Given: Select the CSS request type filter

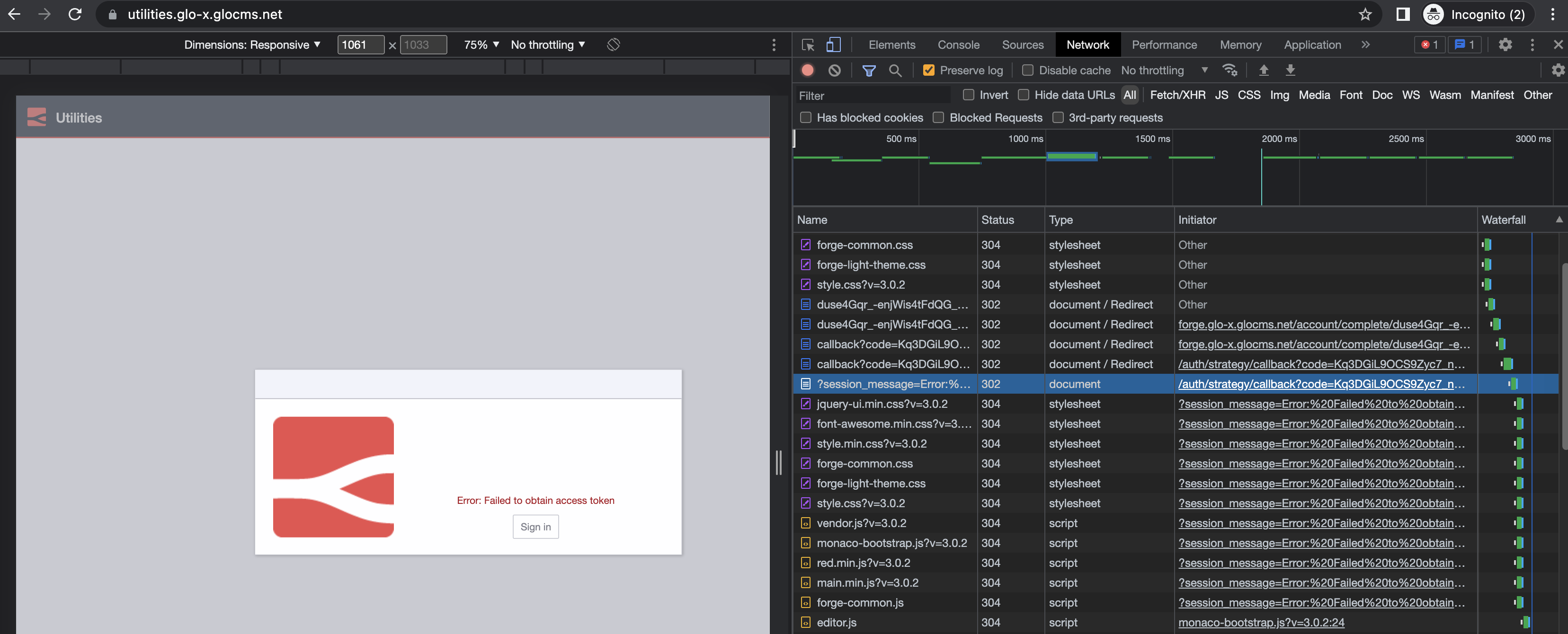Looking at the screenshot, I should 1249,95.
